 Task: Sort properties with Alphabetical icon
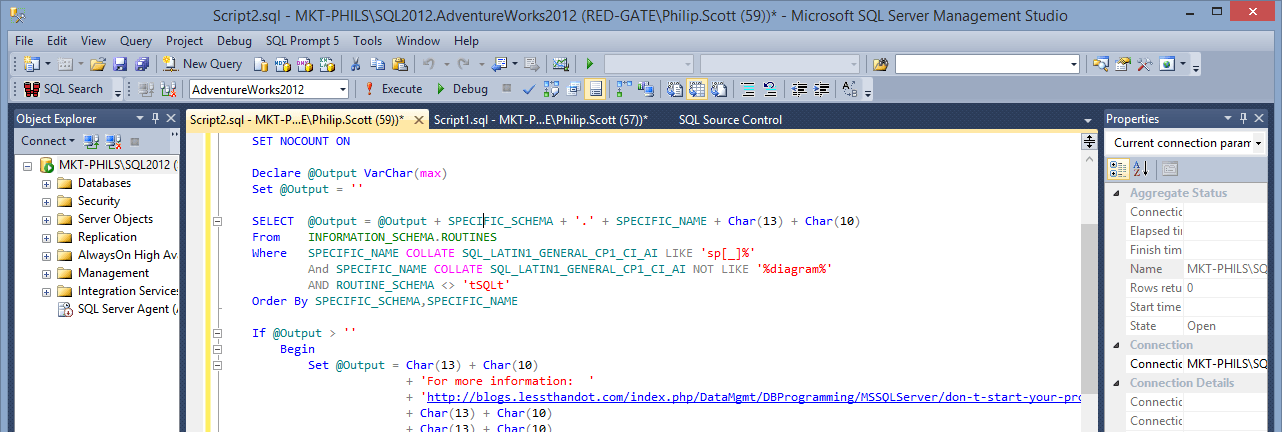(1140, 168)
